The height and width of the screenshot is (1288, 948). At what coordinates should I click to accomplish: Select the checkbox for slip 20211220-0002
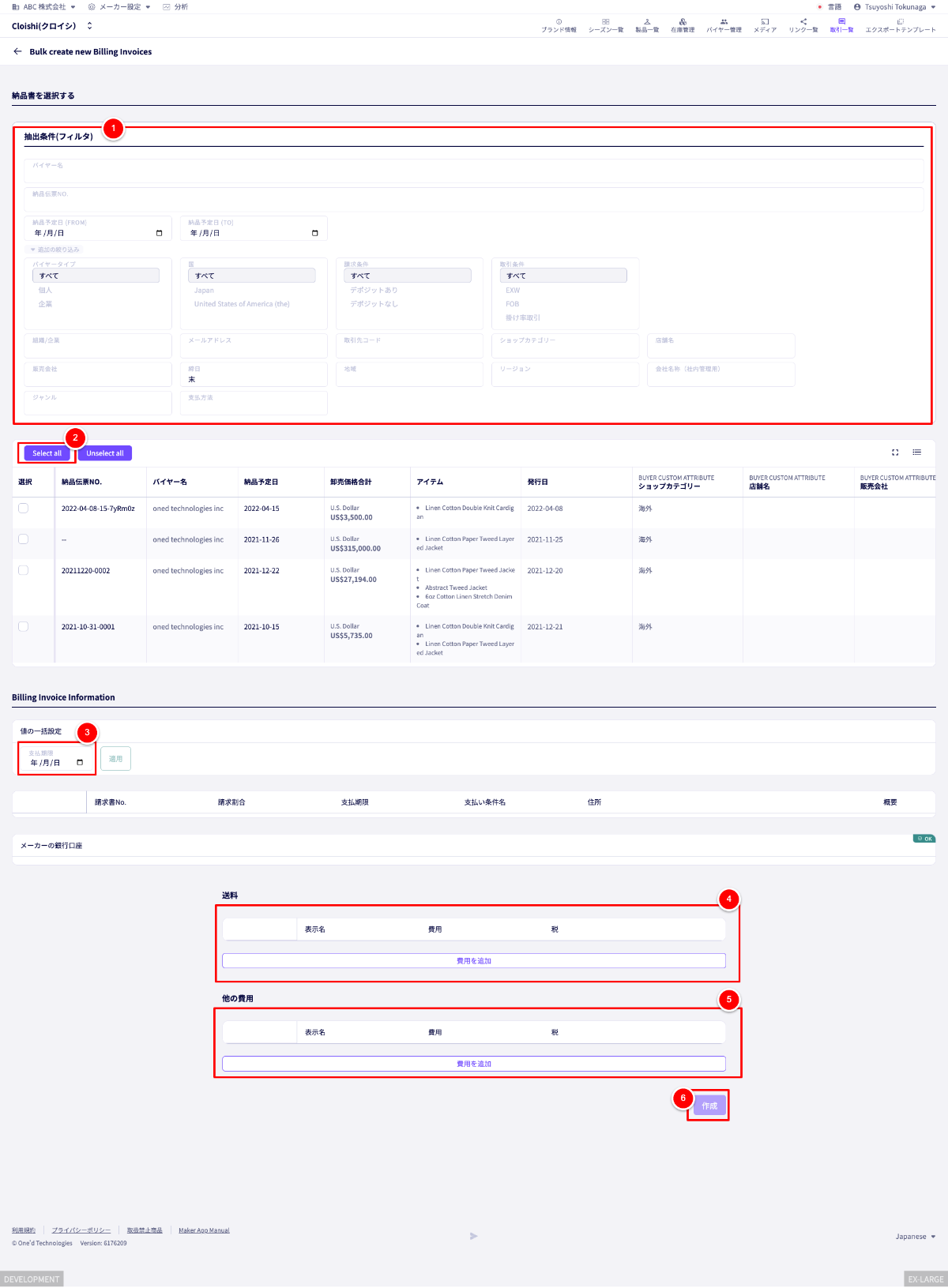click(23, 570)
